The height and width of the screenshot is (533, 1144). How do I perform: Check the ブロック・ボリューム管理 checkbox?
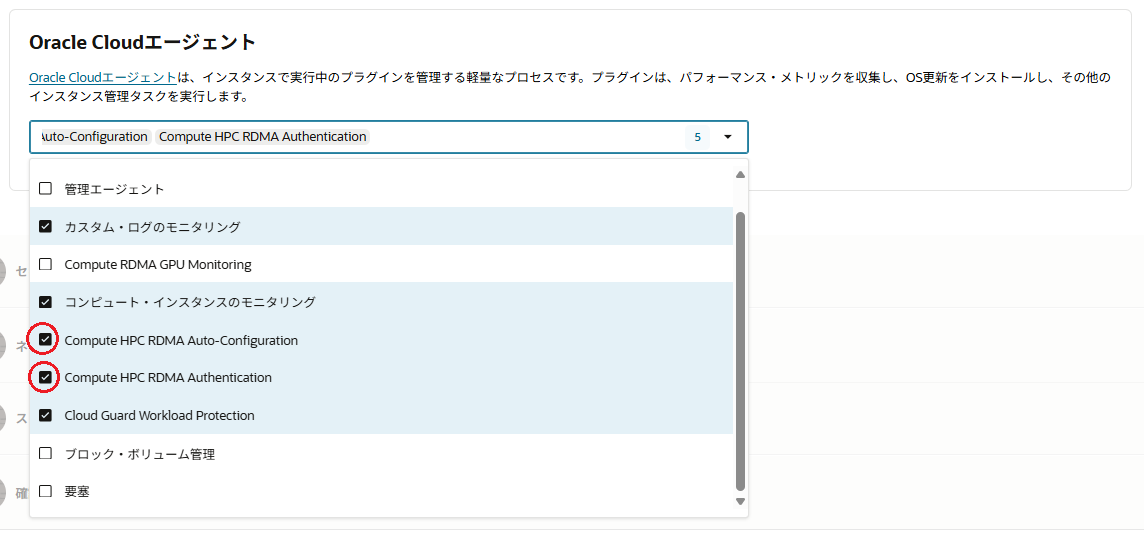tap(45, 454)
